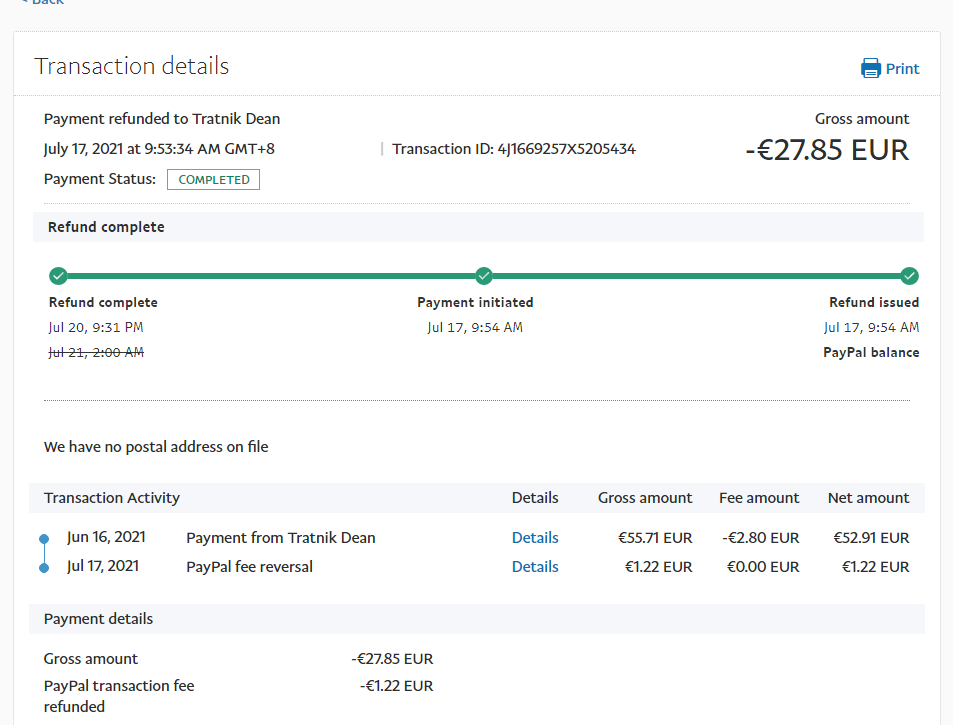Click the printer icon
953x725 pixels.
pyautogui.click(x=871, y=69)
